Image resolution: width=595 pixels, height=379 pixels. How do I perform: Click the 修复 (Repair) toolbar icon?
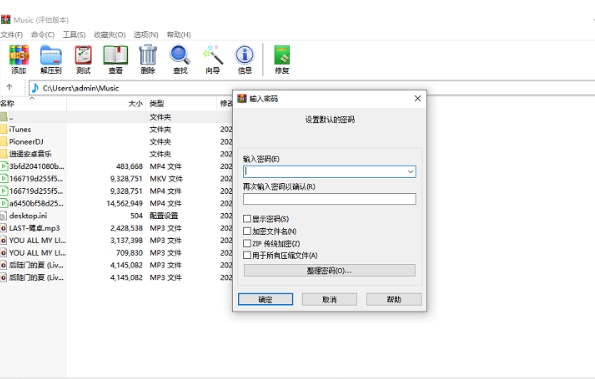click(282, 55)
